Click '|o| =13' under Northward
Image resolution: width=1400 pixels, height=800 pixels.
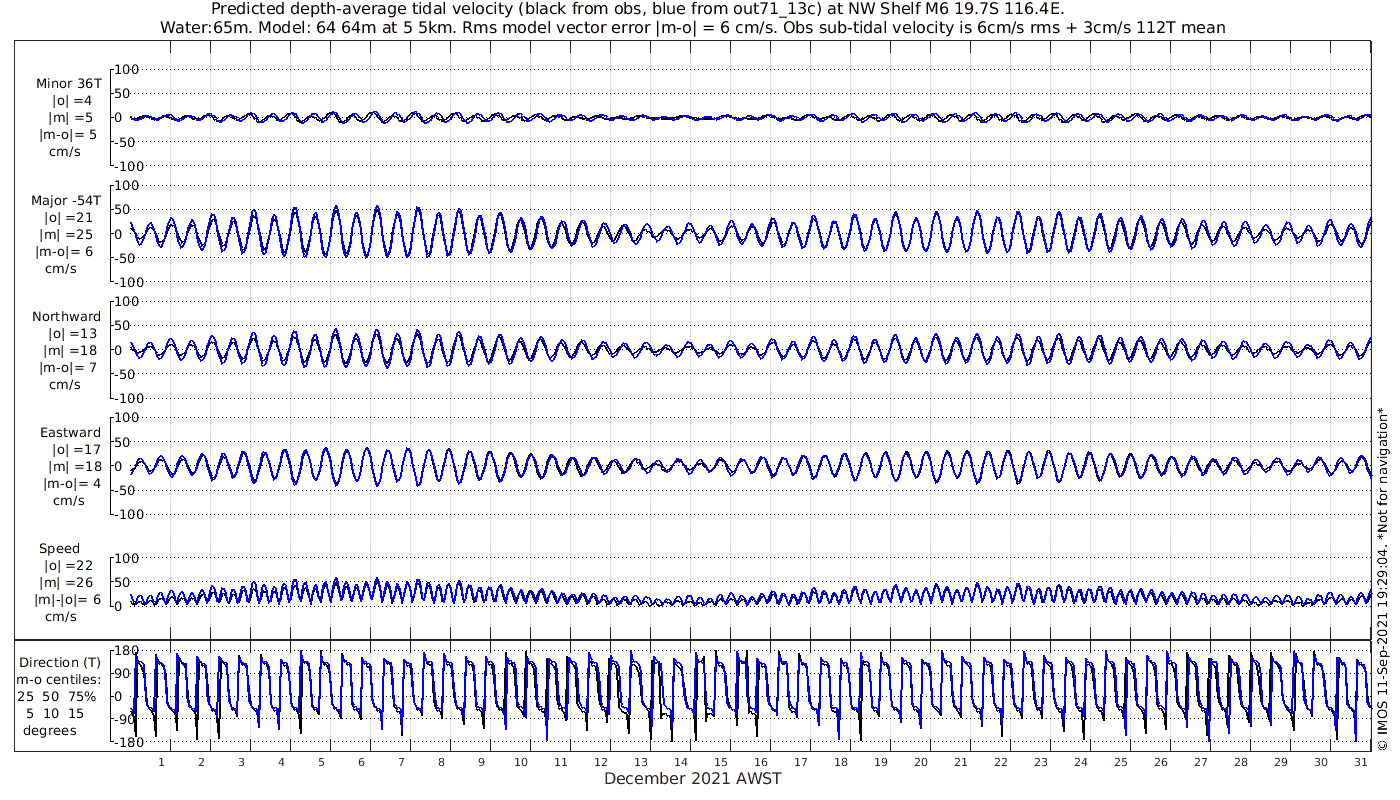click(x=72, y=334)
